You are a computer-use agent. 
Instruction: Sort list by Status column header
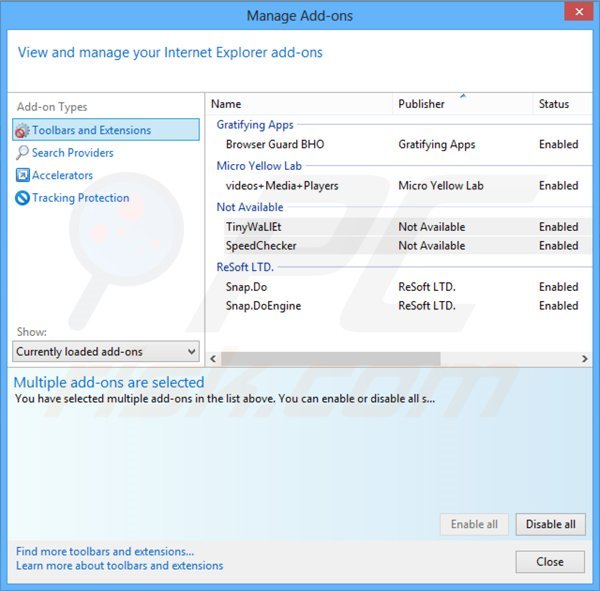tap(562, 104)
